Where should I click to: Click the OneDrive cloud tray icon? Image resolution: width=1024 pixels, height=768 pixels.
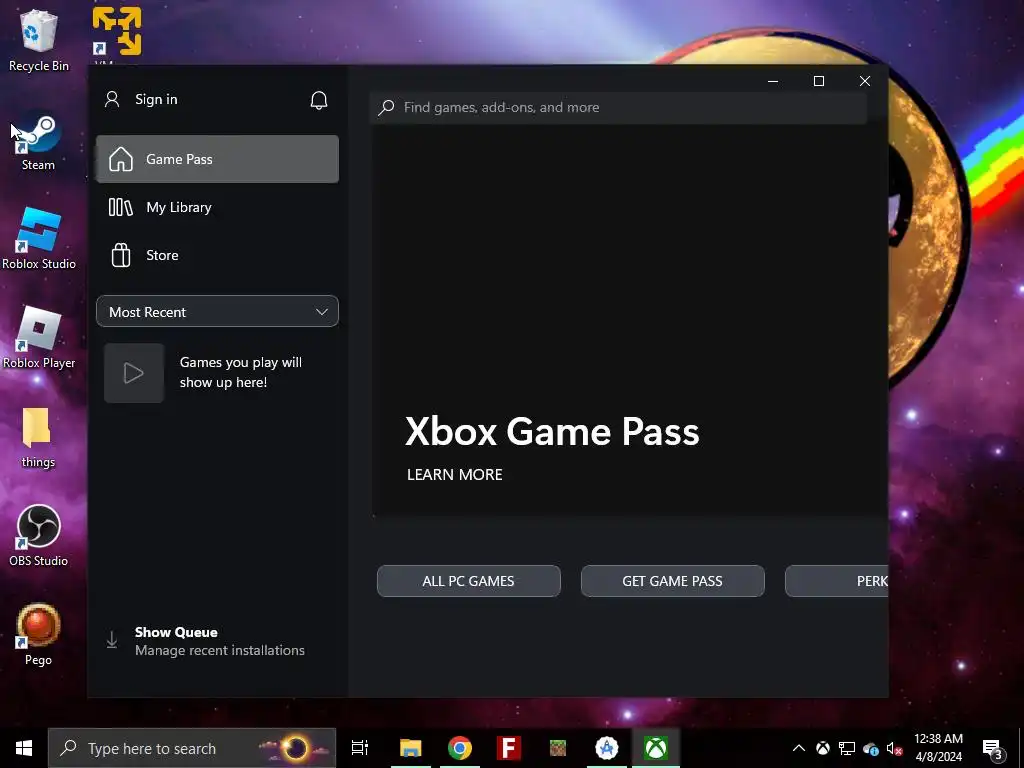pyautogui.click(x=871, y=748)
